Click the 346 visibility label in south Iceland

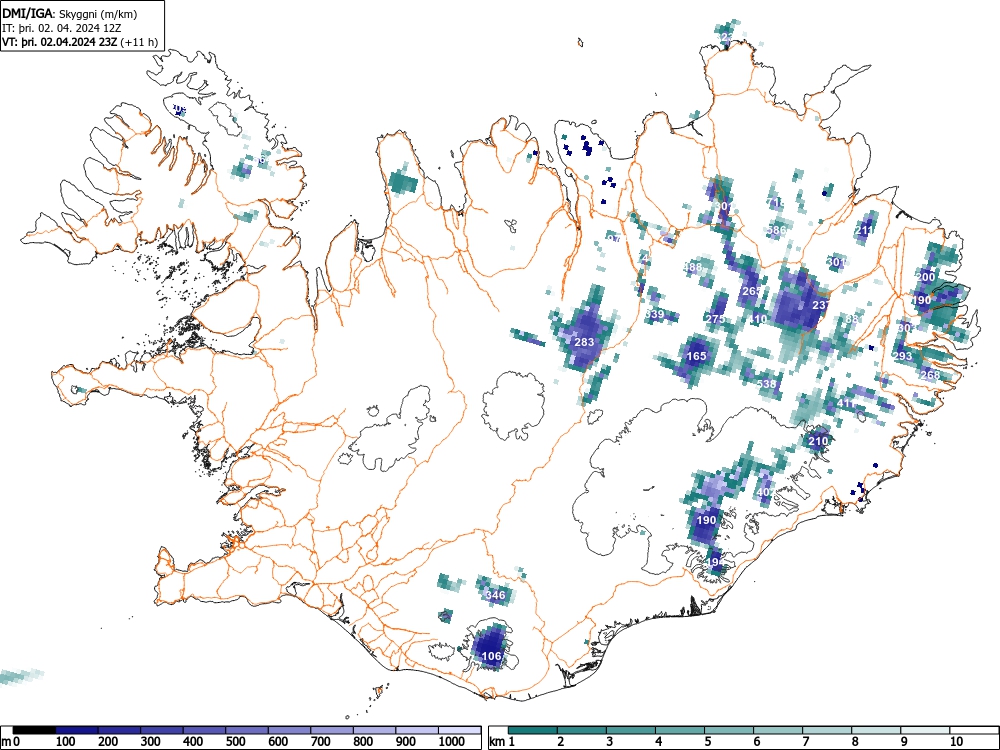tap(495, 595)
